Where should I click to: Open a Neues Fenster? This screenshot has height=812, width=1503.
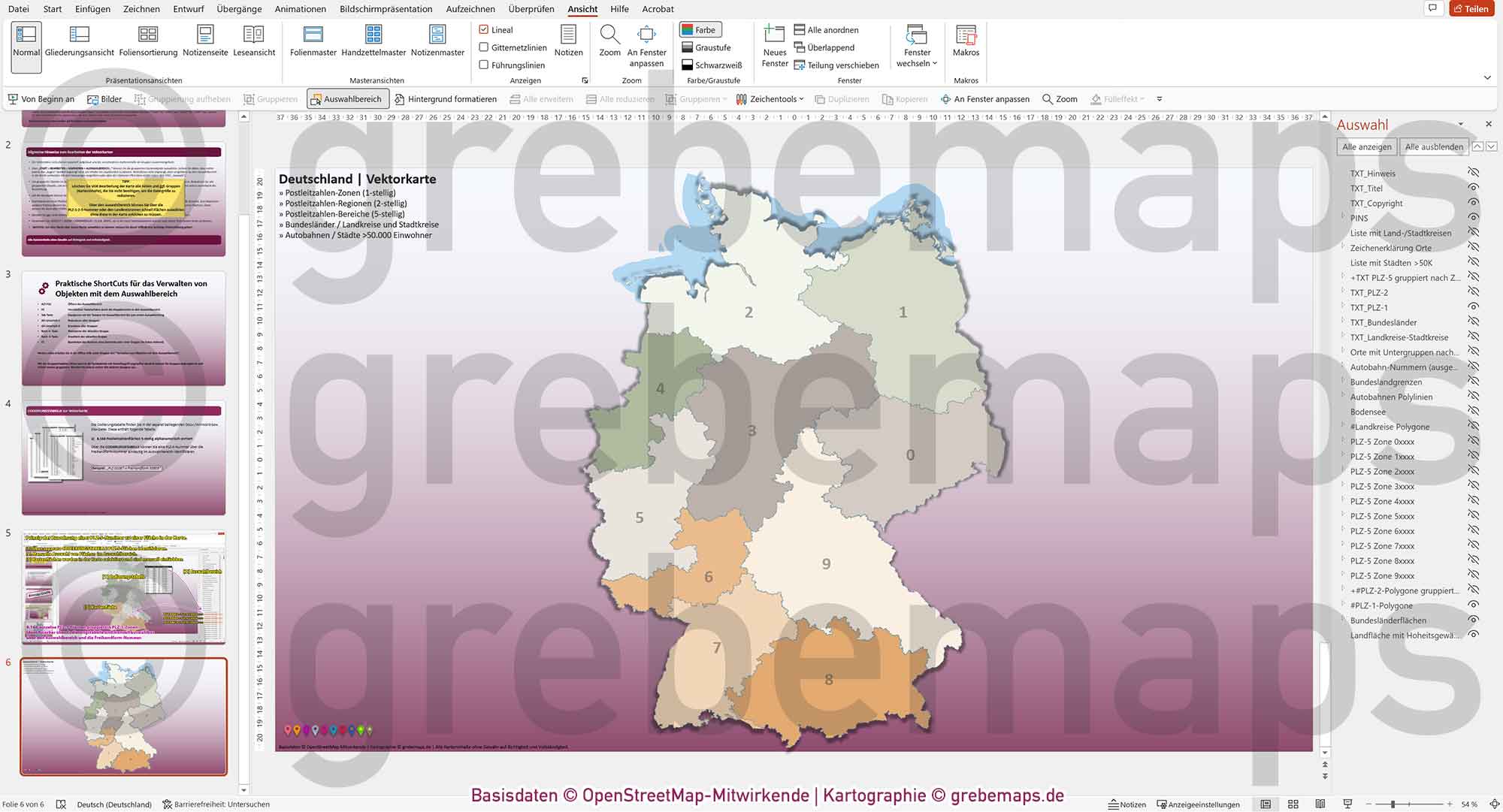coord(774,45)
